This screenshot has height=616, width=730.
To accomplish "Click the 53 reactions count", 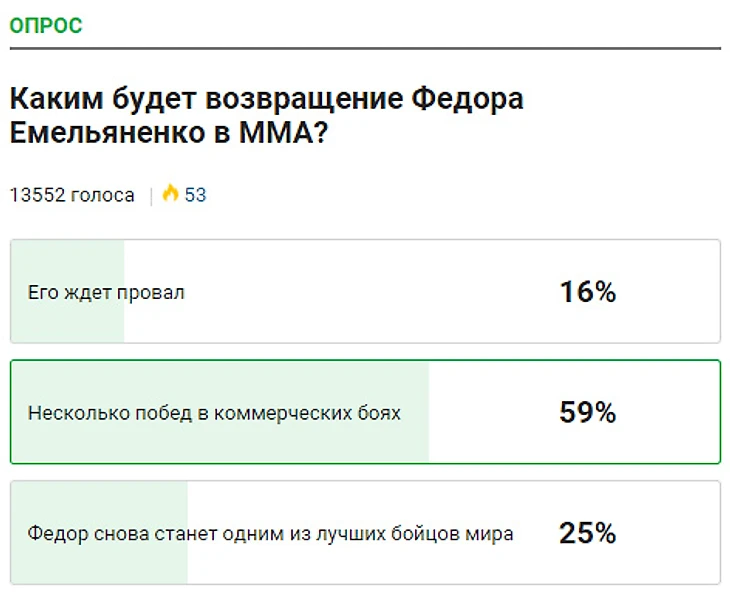I will pyautogui.click(x=195, y=195).
